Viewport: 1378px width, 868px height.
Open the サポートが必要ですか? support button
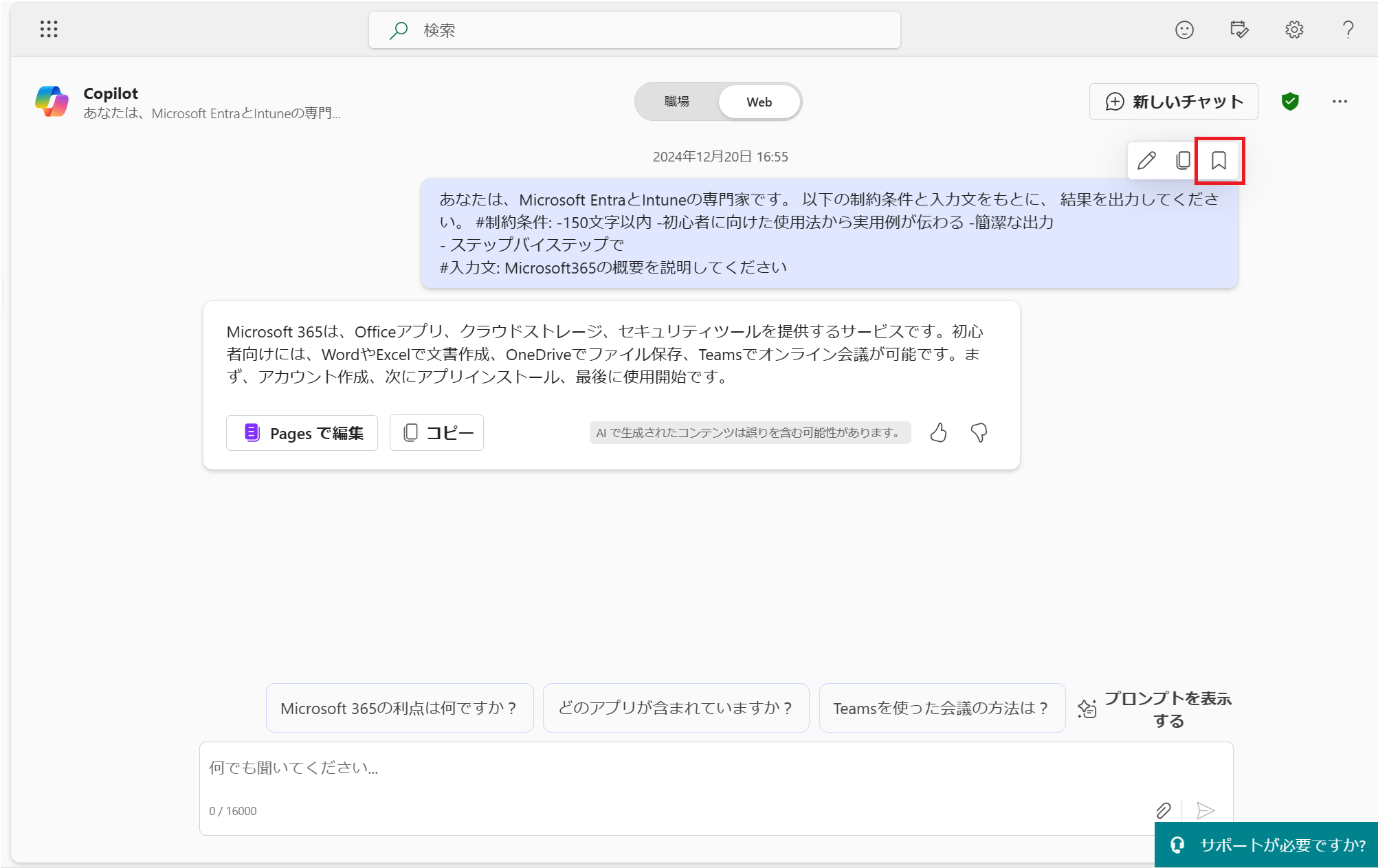click(x=1267, y=845)
